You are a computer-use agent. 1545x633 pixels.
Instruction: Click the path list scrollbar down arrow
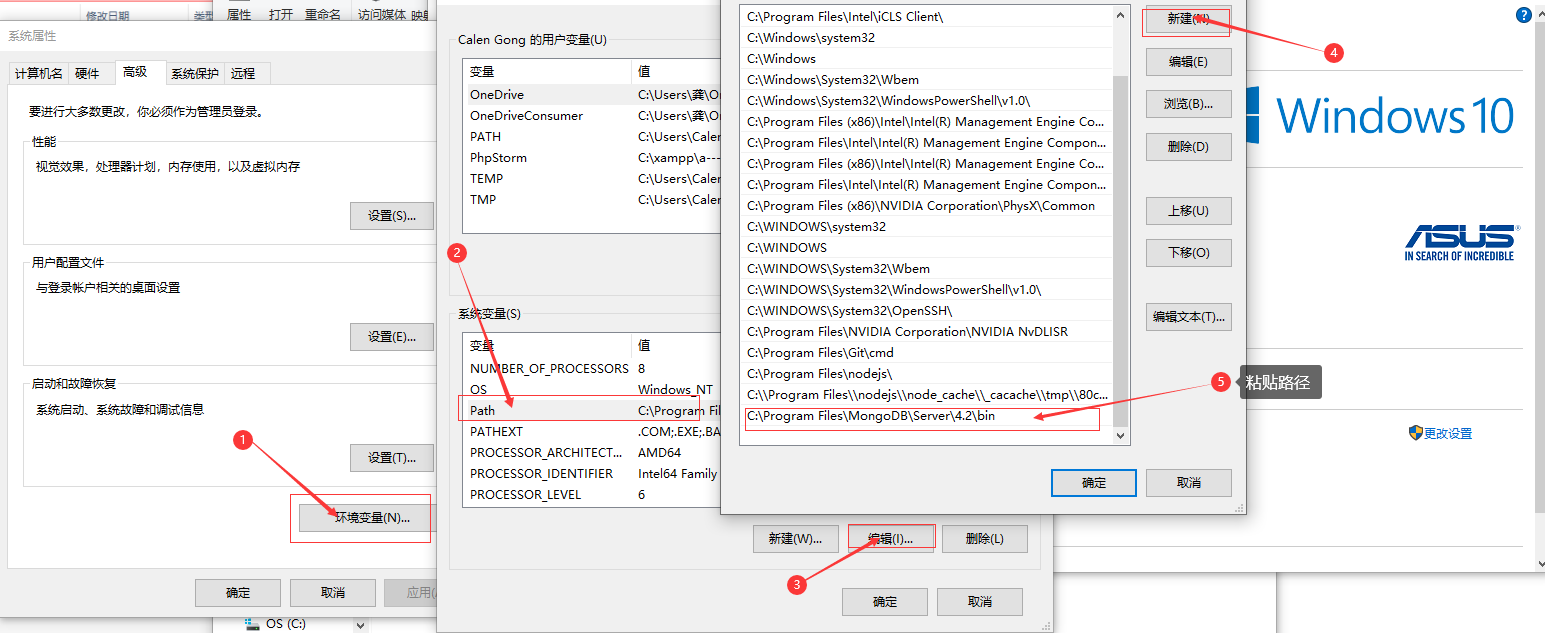[x=1120, y=435]
